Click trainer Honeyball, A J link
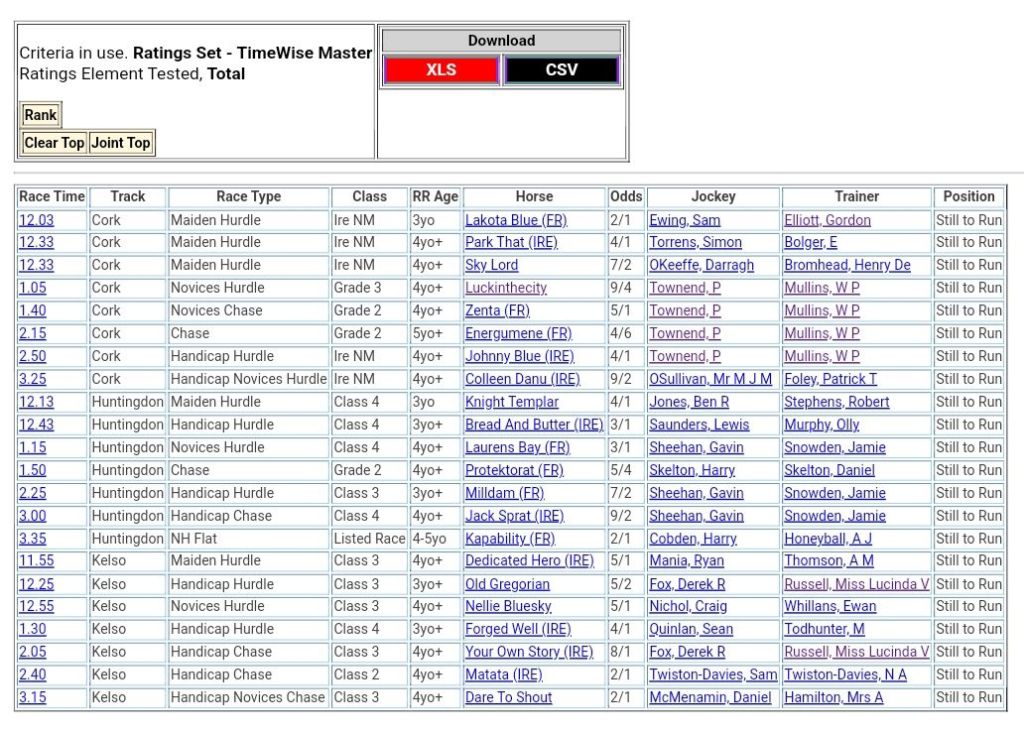This screenshot has height=732, width=1024. 827,538
